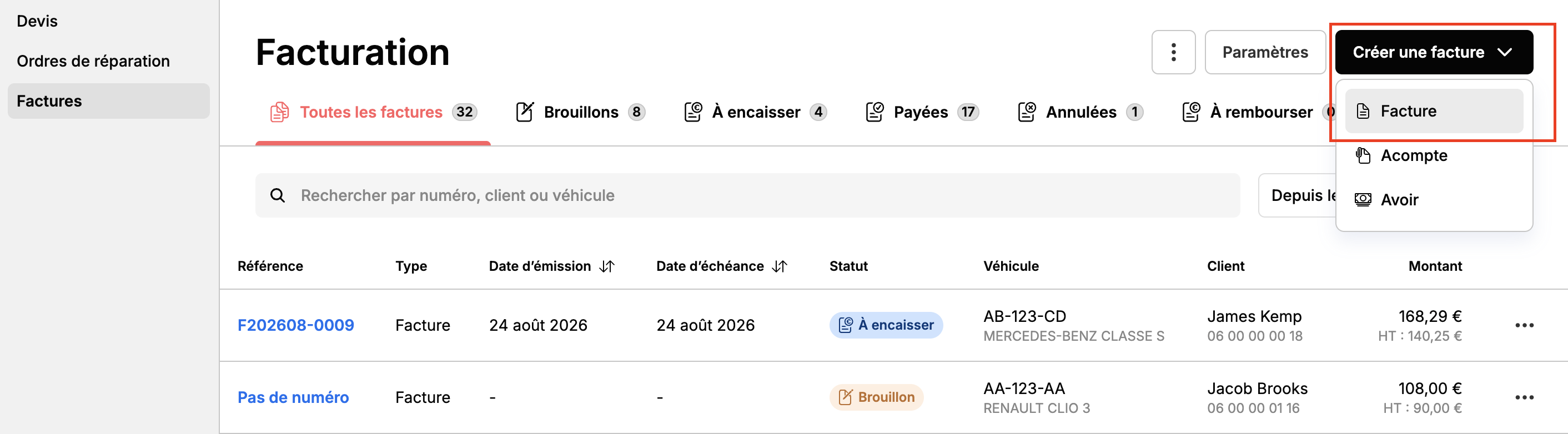This screenshot has width=1568, height=434.
Task: Click the search magnifier icon
Action: [x=278, y=195]
